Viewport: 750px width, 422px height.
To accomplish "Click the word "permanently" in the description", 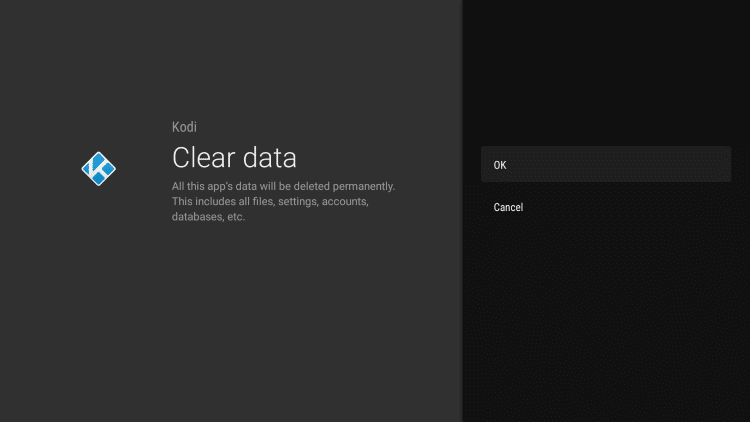I will (x=364, y=186).
